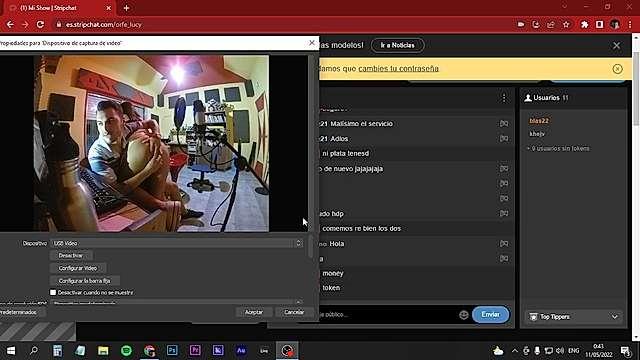Viewport: 640px width, 360px height.
Task: Reload the page with the refresh icon
Action: [x=40, y=24]
